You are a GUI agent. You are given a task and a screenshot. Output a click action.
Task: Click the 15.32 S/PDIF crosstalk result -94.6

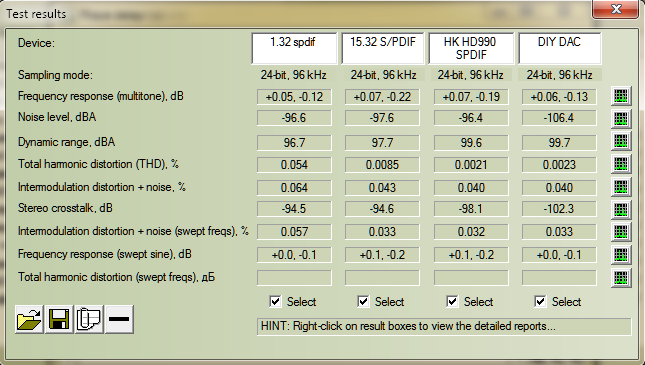point(382,209)
